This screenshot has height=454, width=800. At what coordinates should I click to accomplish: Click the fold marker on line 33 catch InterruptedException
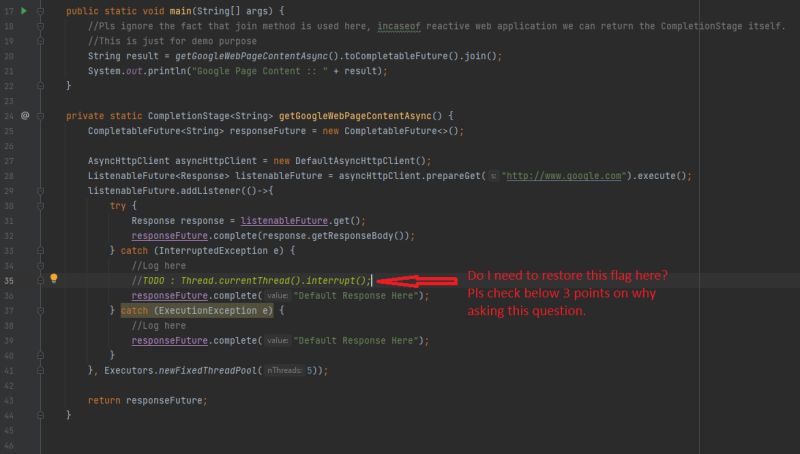pos(40,251)
